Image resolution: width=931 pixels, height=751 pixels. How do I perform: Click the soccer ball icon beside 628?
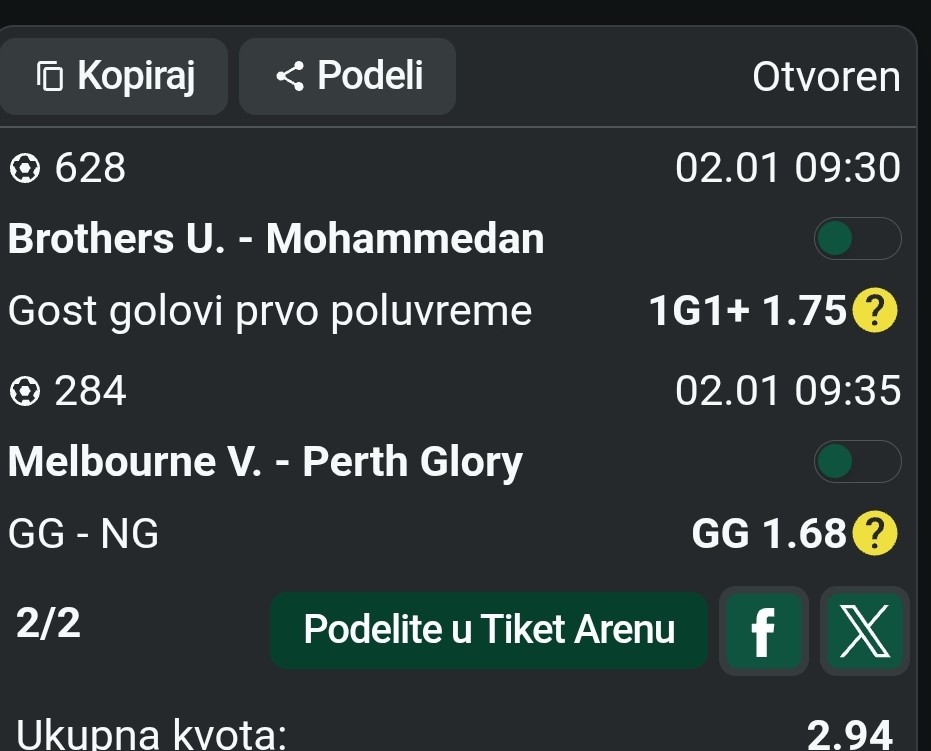click(x=24, y=169)
